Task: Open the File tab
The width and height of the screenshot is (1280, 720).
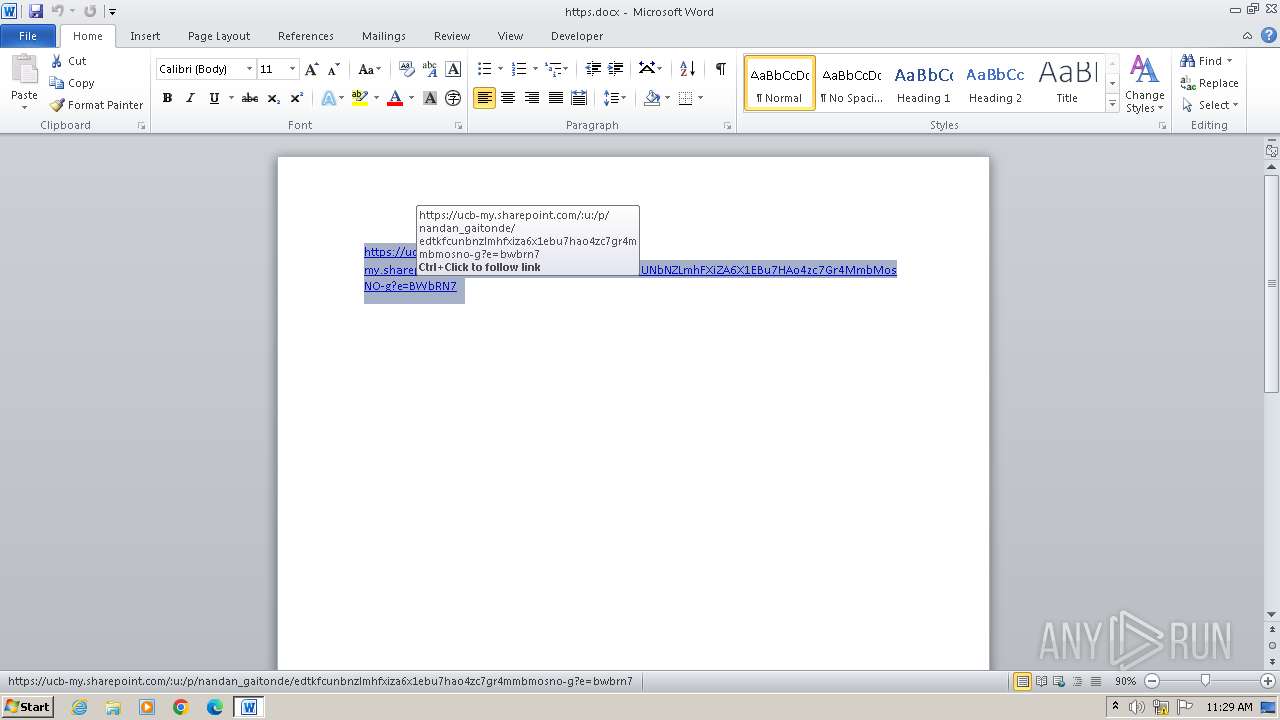Action: (28, 35)
